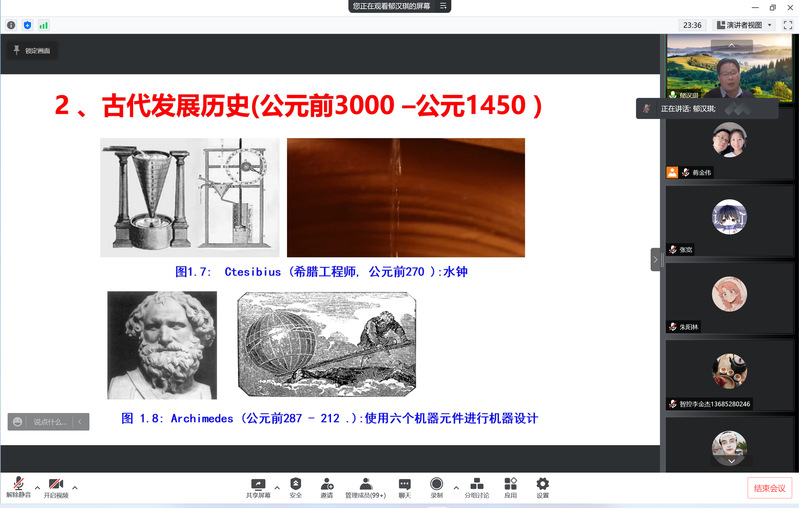Open the 安全 security shield icon
Viewport: 799px width, 508px height.
tap(295, 486)
